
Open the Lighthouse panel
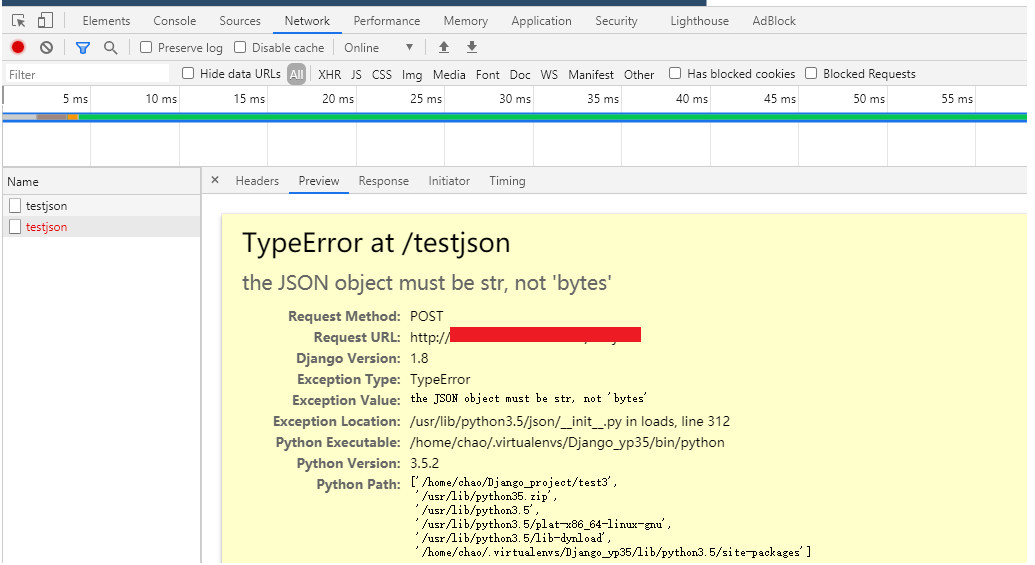coord(700,21)
